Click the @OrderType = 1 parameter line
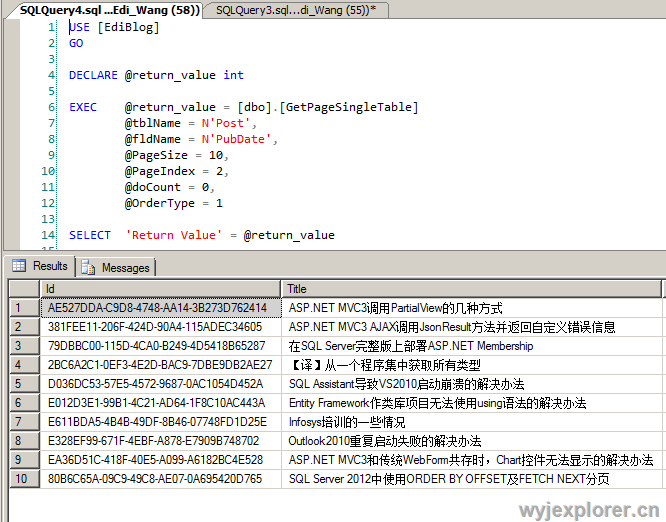Image resolution: width=666 pixels, height=522 pixels. click(173, 203)
